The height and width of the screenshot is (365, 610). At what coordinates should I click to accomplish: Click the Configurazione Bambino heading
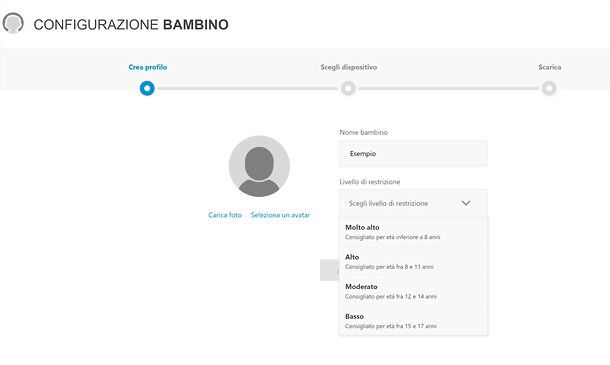[131, 25]
